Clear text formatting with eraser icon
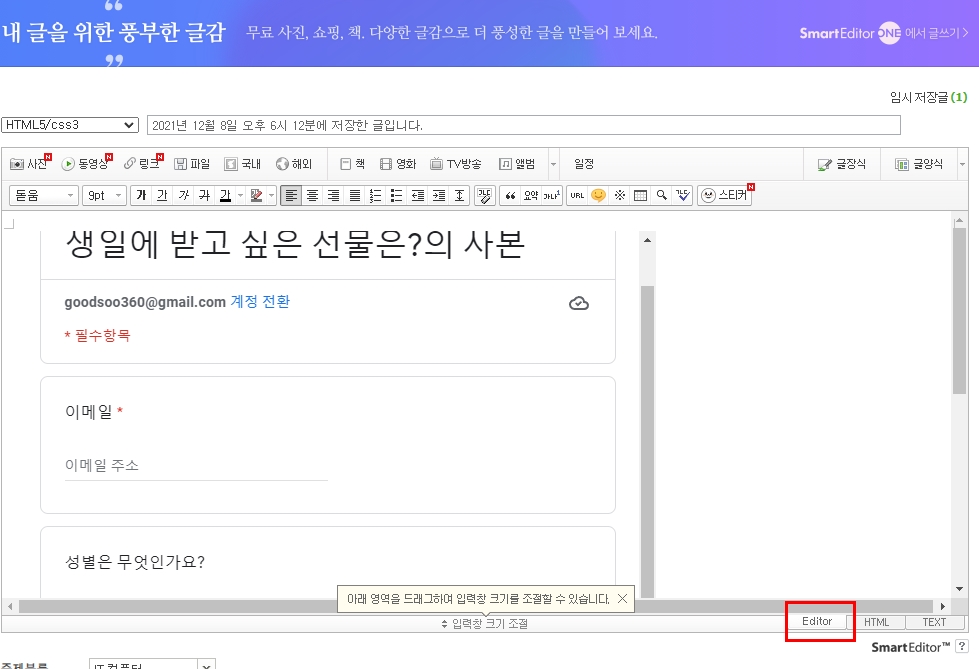The width and height of the screenshot is (979, 669). [485, 196]
